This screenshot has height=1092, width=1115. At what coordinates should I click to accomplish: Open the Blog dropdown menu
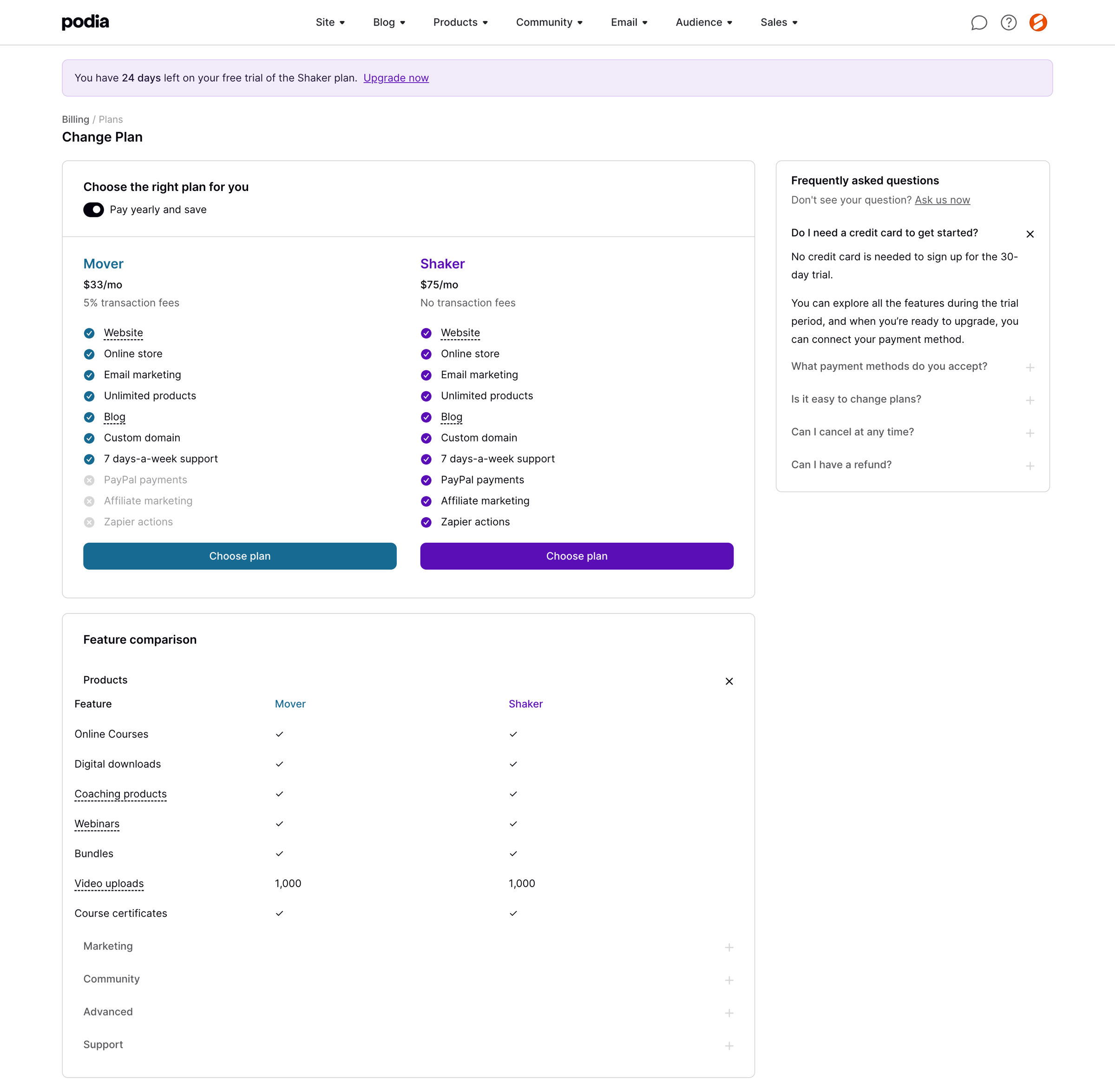click(389, 22)
